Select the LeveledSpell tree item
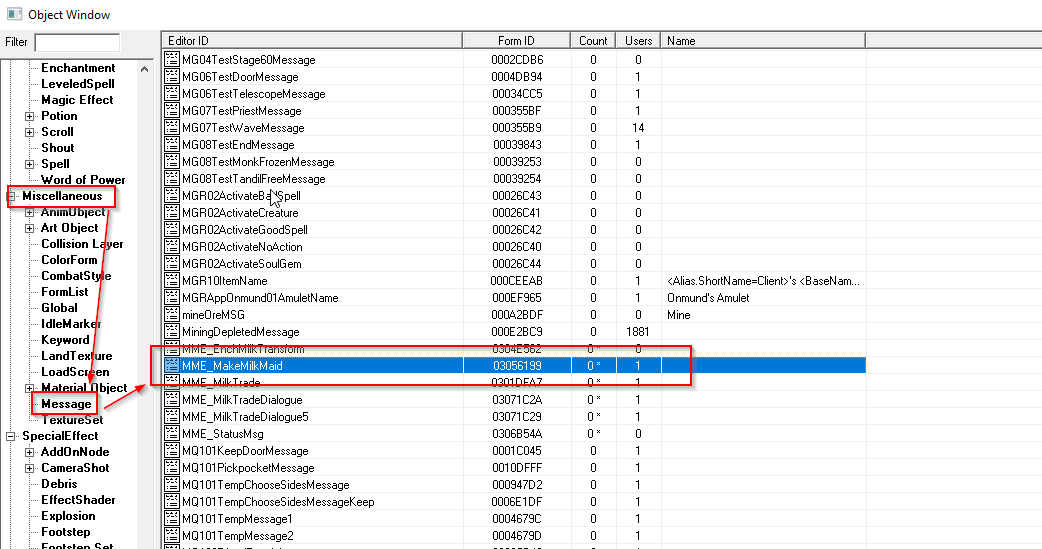1042x549 pixels. click(x=78, y=84)
